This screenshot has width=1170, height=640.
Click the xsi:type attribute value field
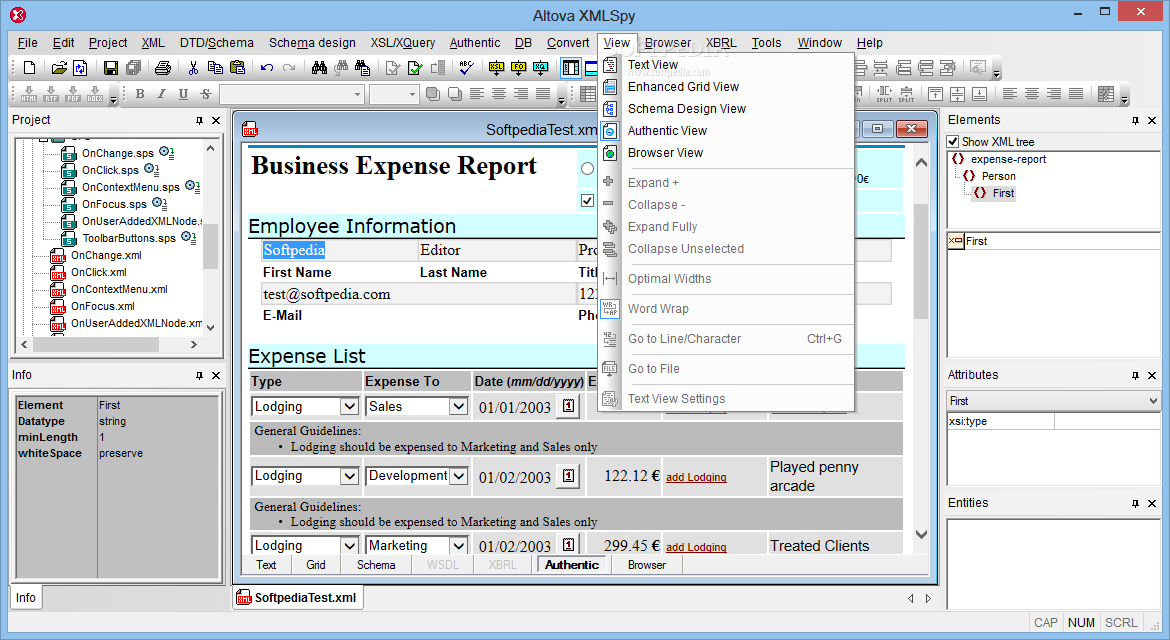point(1107,421)
